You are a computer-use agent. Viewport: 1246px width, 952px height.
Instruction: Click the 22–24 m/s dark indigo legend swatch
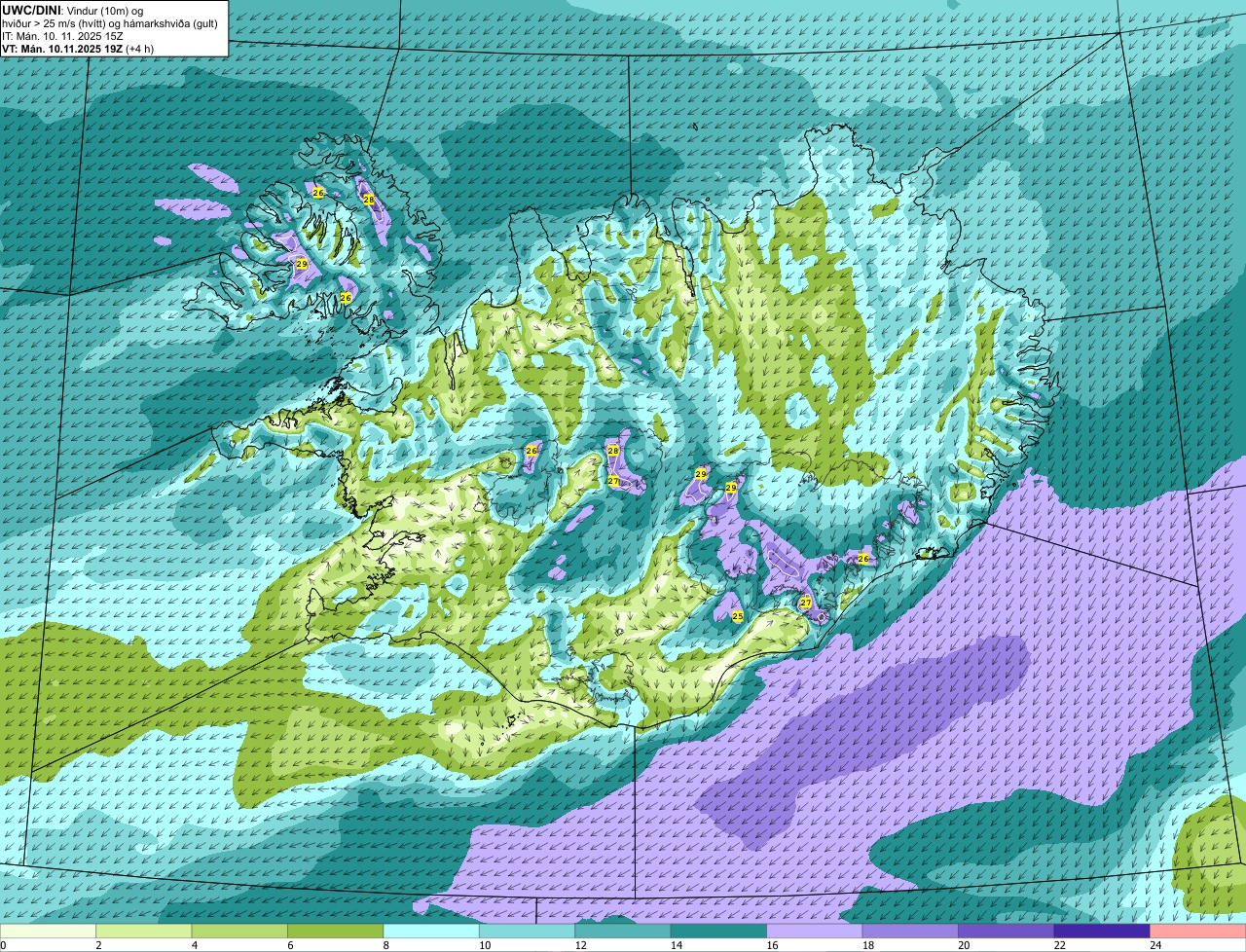point(1102,931)
